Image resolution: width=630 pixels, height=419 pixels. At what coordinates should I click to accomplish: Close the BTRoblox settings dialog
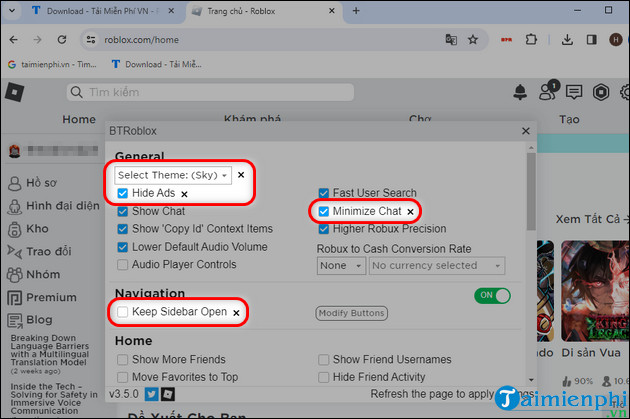(526, 131)
